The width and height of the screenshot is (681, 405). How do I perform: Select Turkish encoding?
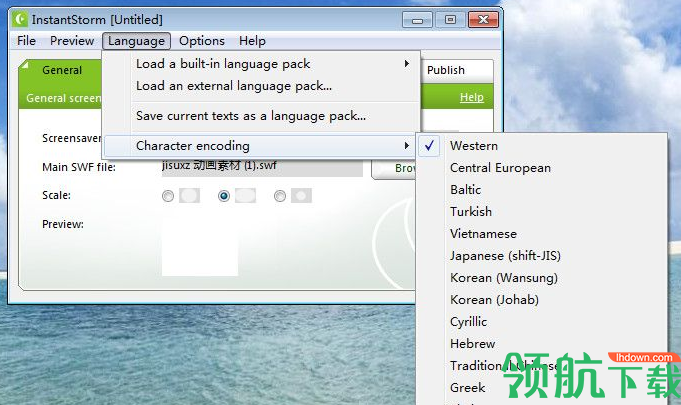click(x=541, y=212)
